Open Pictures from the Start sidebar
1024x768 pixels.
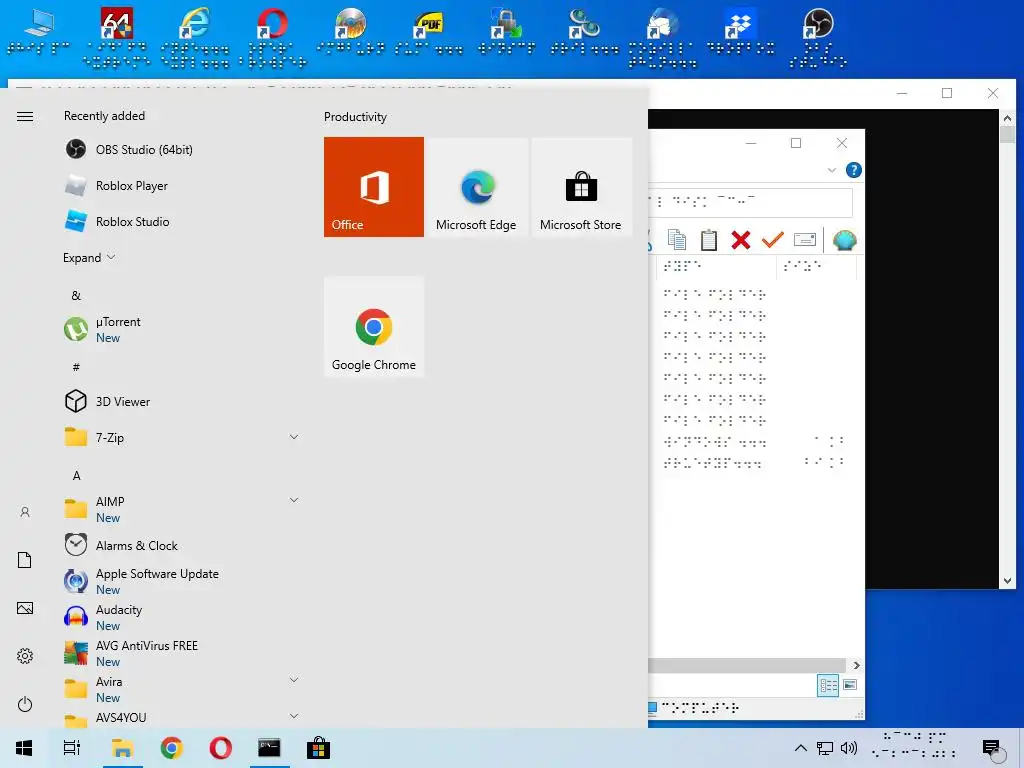pos(25,608)
